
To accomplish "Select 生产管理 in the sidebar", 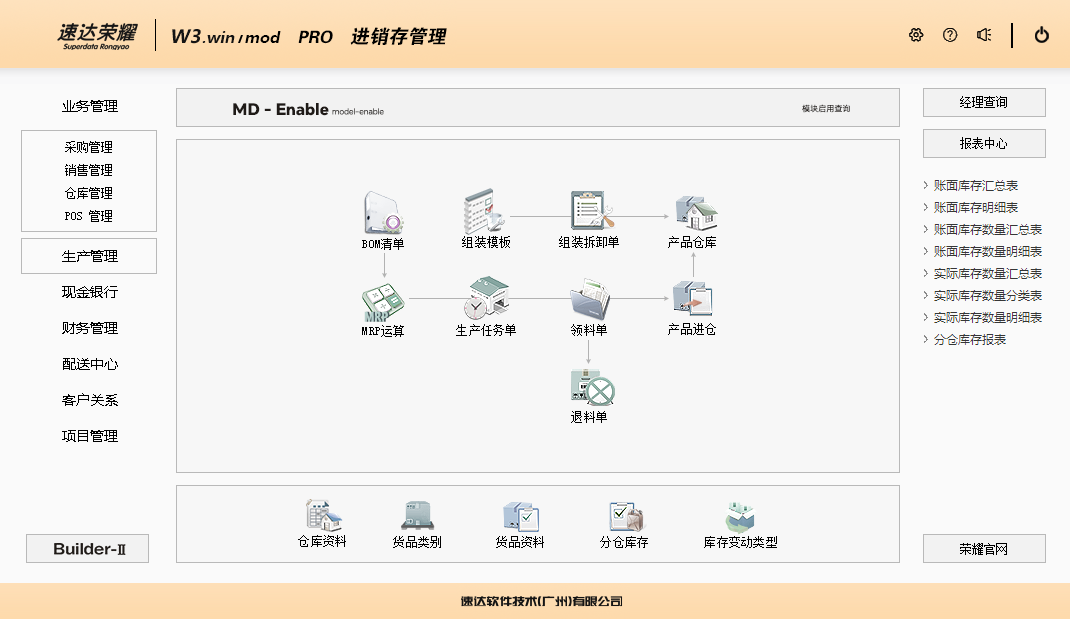I will (89, 256).
